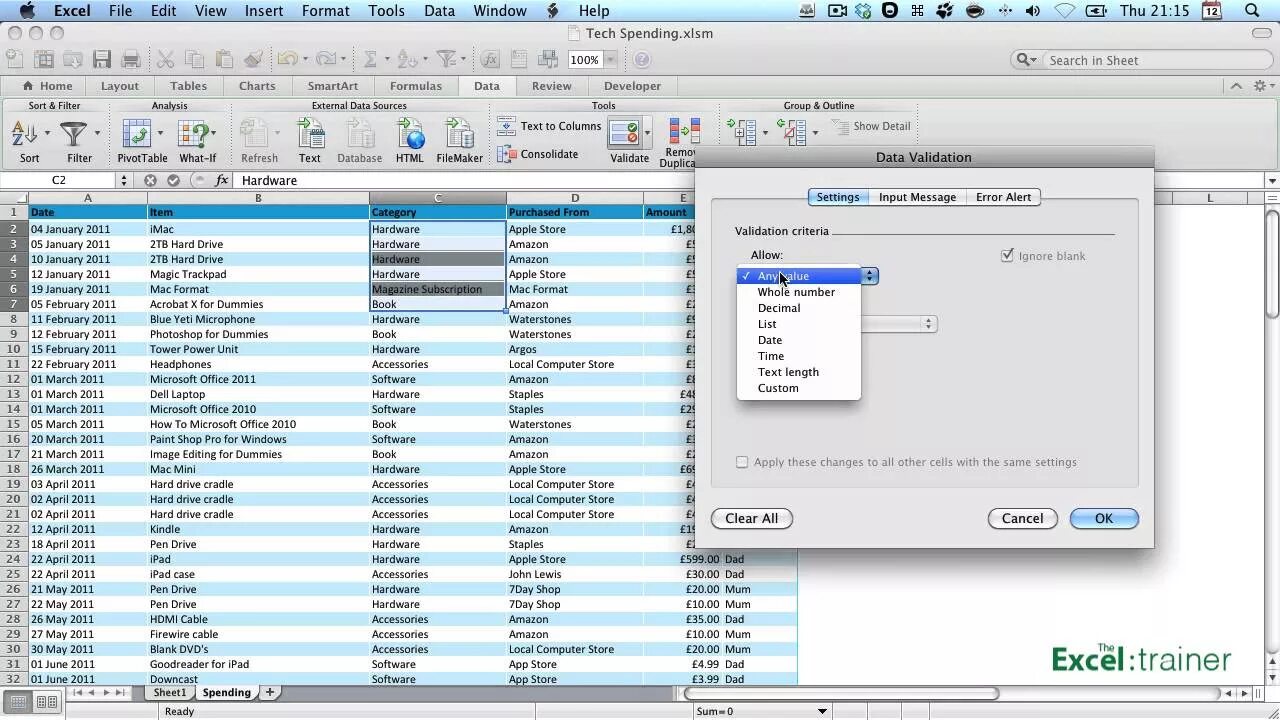
Task: Switch to Error Alert tab
Action: pos(1003,197)
